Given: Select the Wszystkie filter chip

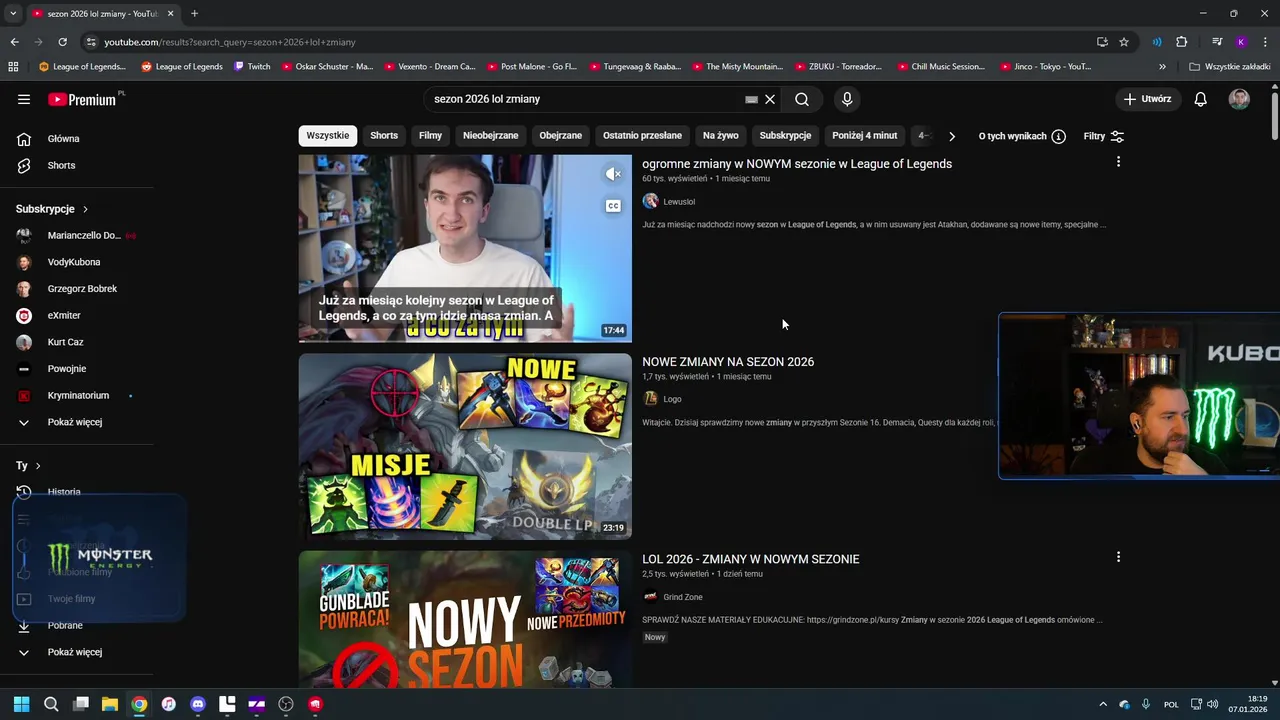Looking at the screenshot, I should [328, 136].
